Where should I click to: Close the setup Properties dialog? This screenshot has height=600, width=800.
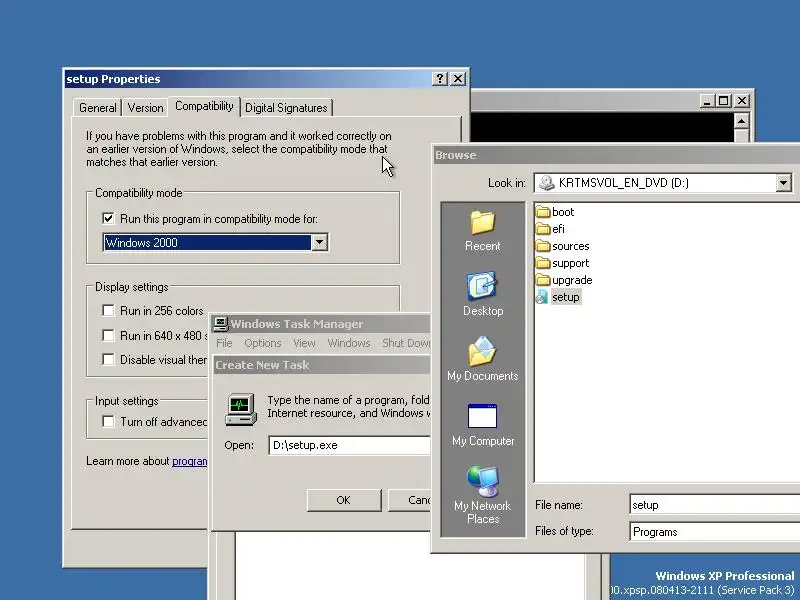tap(458, 79)
